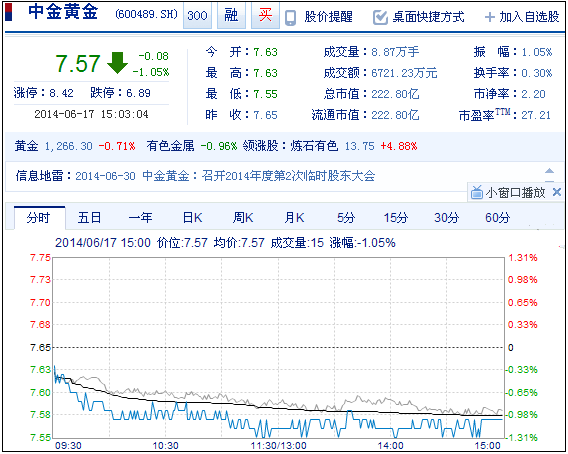Switch to the 日K daily candlestick tab
This screenshot has width=568, height=454.
[192, 218]
